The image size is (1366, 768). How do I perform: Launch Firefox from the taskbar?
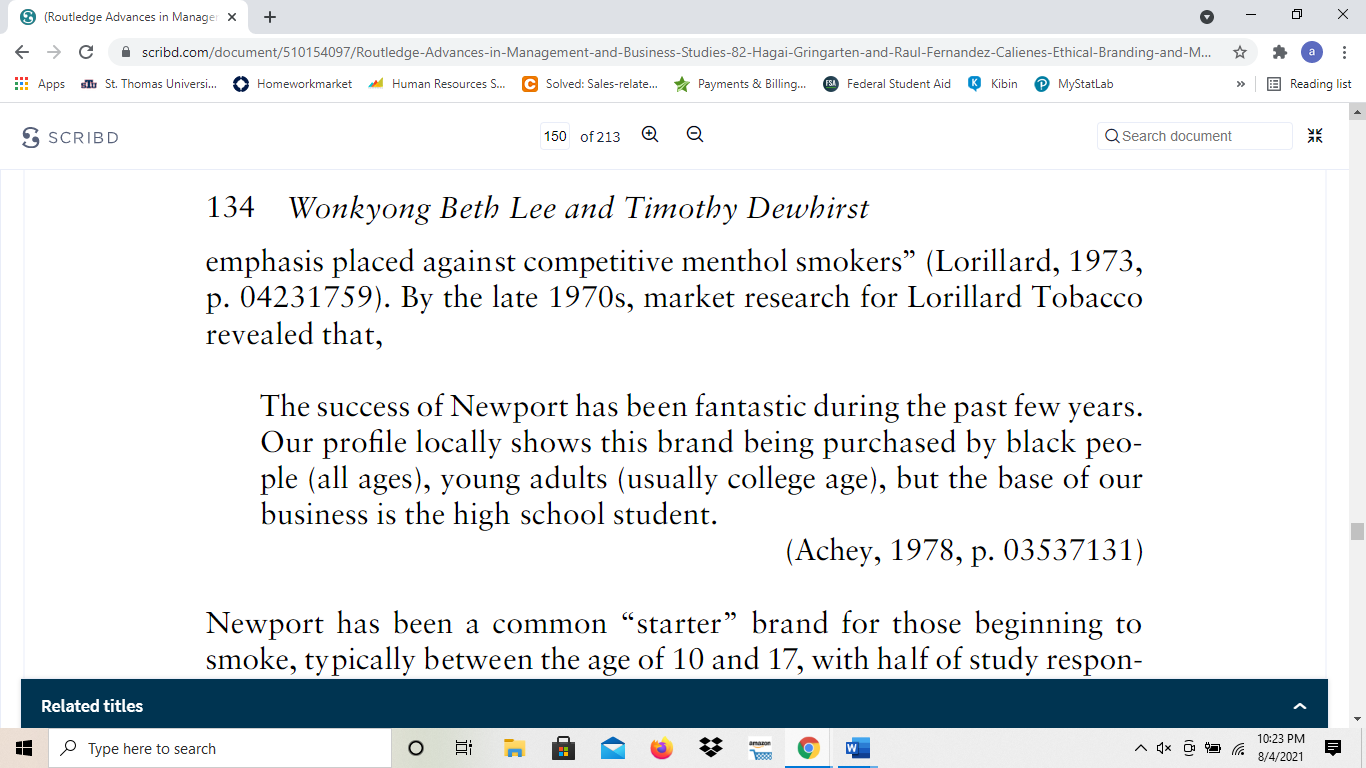(x=661, y=748)
